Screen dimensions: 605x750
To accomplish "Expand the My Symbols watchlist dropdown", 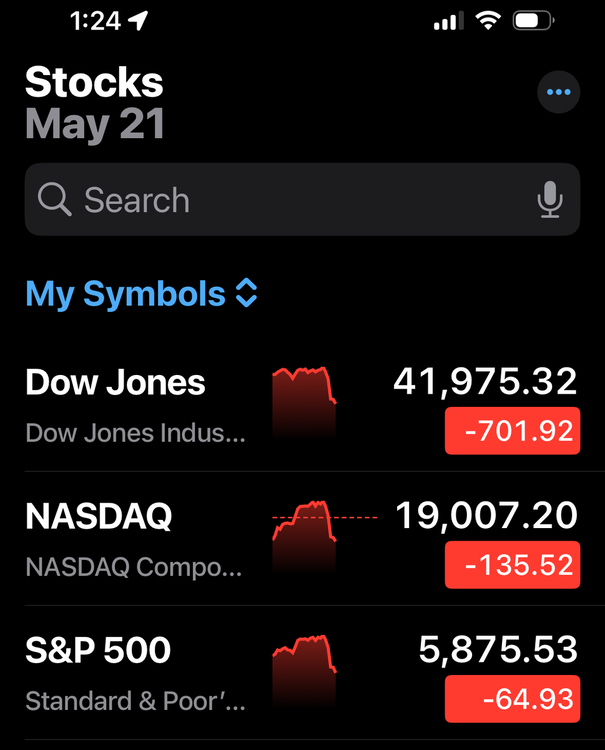I will click(142, 293).
